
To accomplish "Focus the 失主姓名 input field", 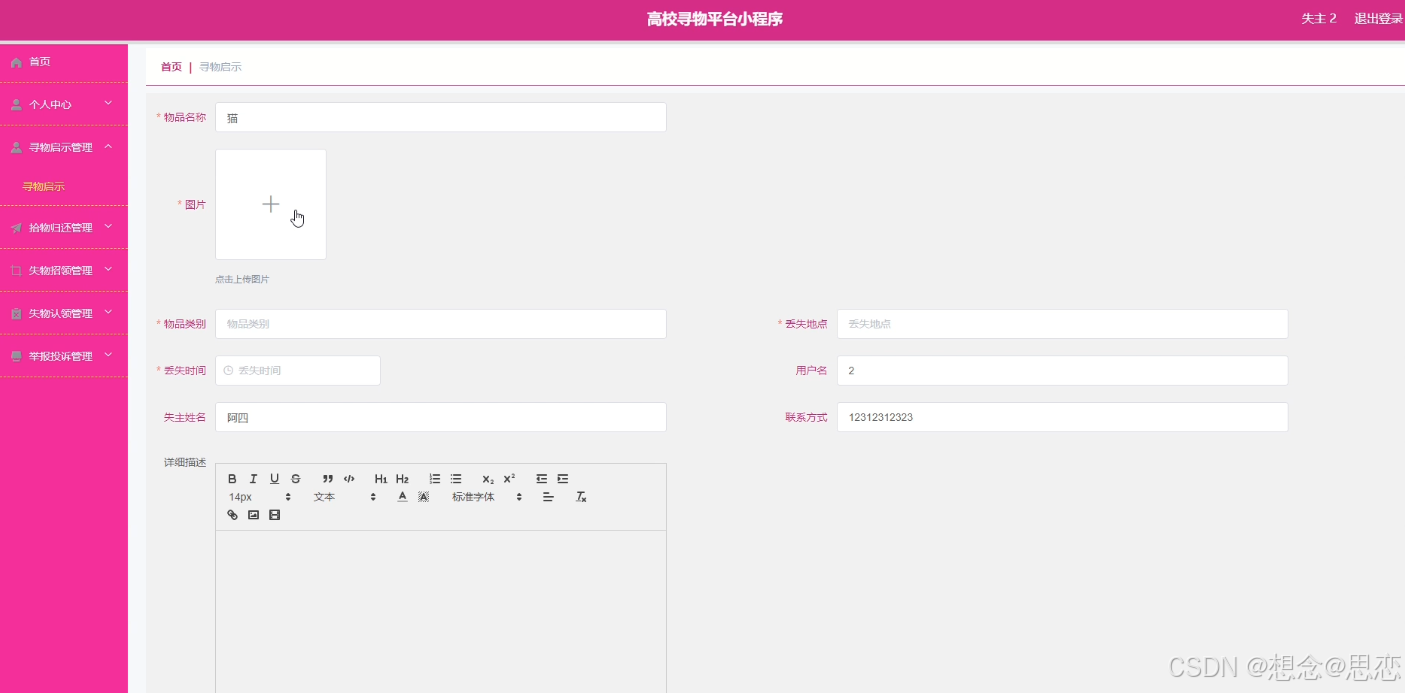I will pos(441,417).
